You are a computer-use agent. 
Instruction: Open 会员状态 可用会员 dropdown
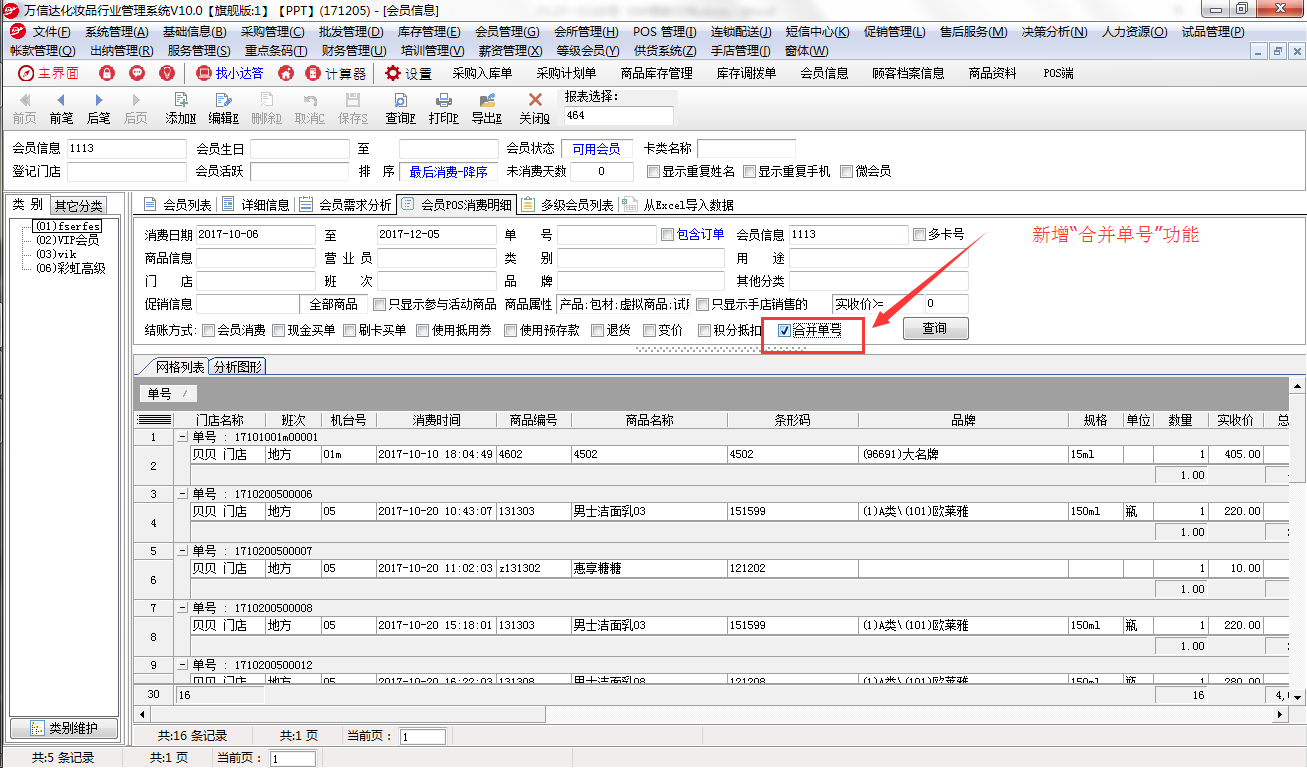point(596,149)
